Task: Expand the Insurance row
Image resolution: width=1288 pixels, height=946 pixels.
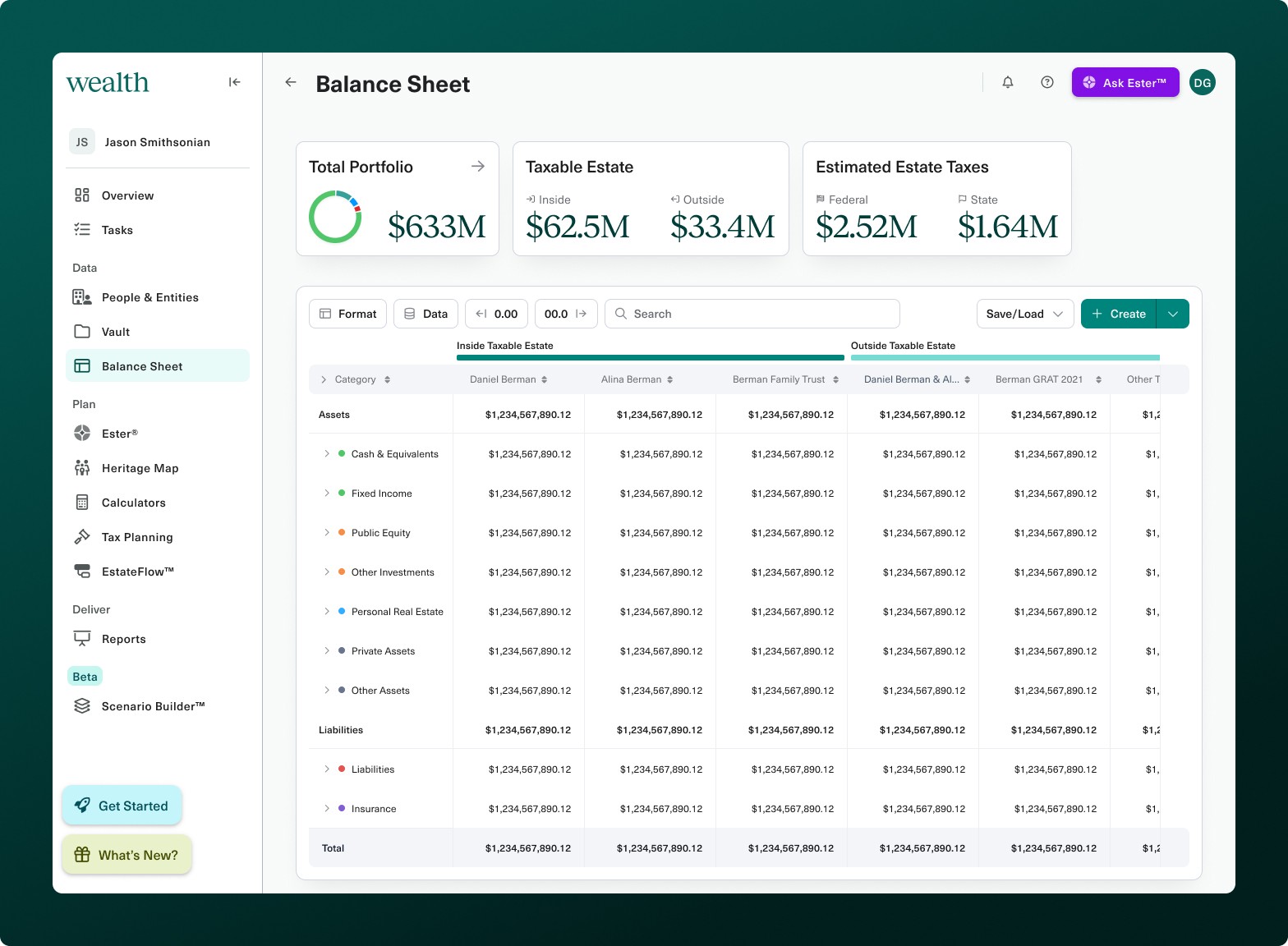Action: (x=327, y=808)
